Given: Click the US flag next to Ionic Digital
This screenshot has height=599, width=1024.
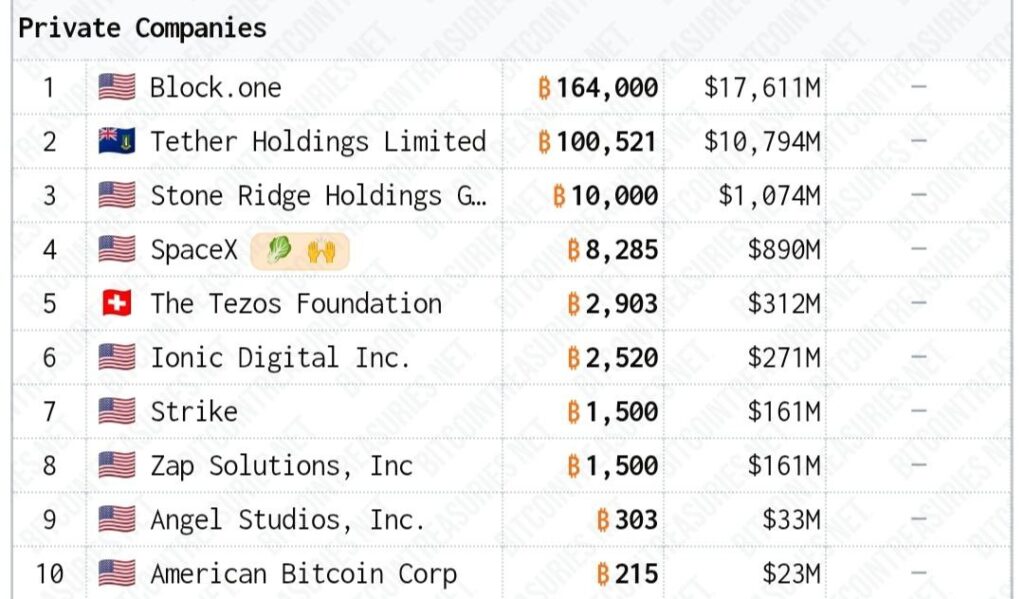Looking at the screenshot, I should (116, 358).
